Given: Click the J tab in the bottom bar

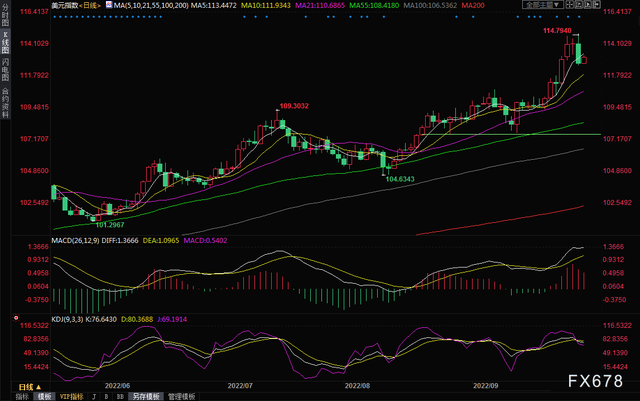Looking at the screenshot, I should point(94,396).
